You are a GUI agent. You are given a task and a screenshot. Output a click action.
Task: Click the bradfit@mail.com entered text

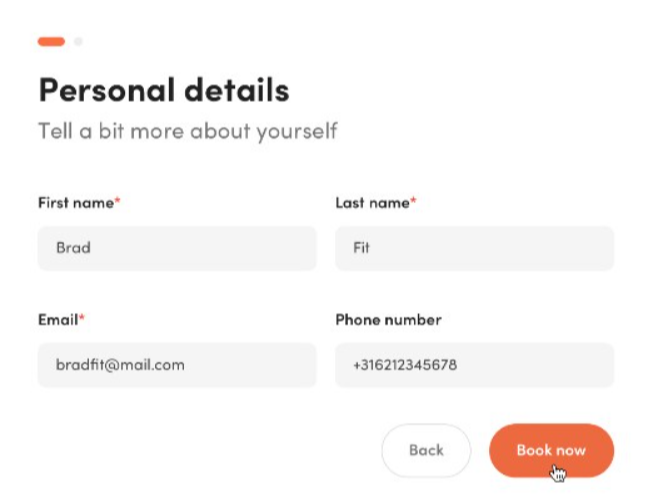[x=120, y=365]
